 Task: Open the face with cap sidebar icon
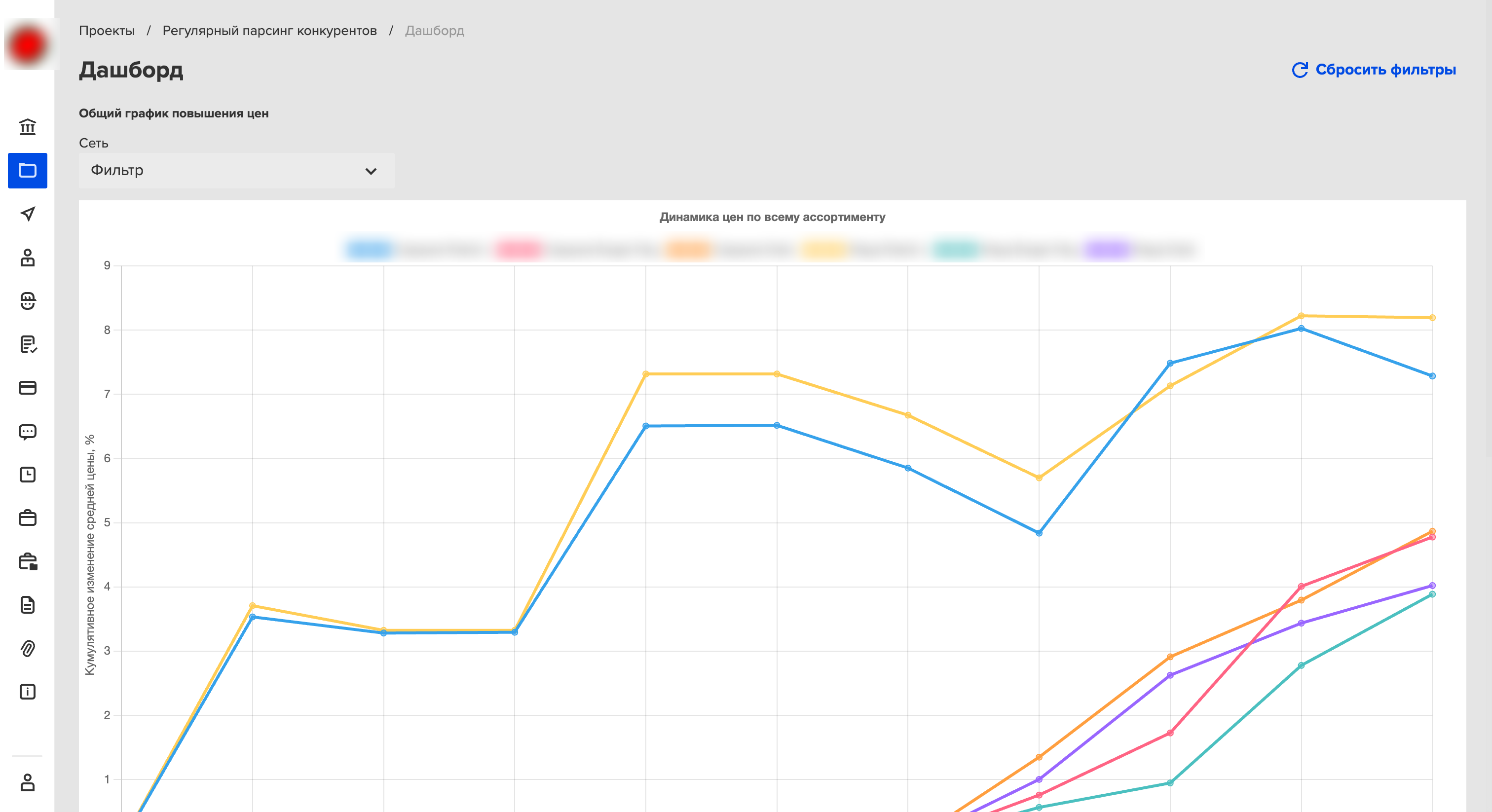27,300
